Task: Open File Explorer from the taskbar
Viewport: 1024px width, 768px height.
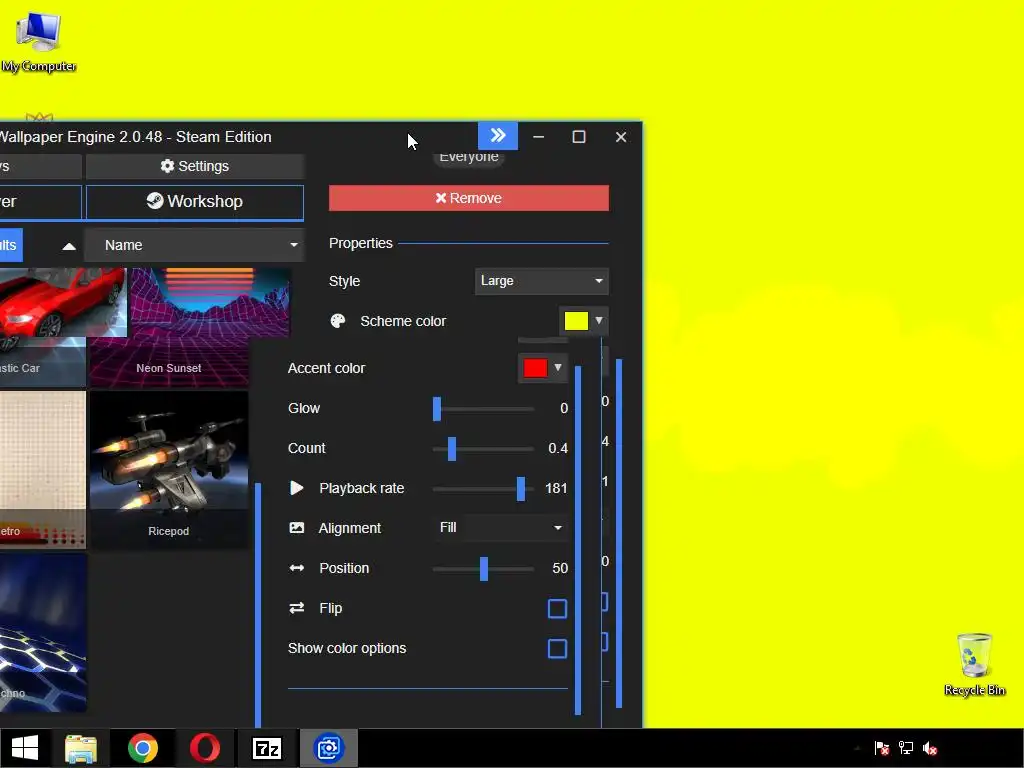Action: 81,748
